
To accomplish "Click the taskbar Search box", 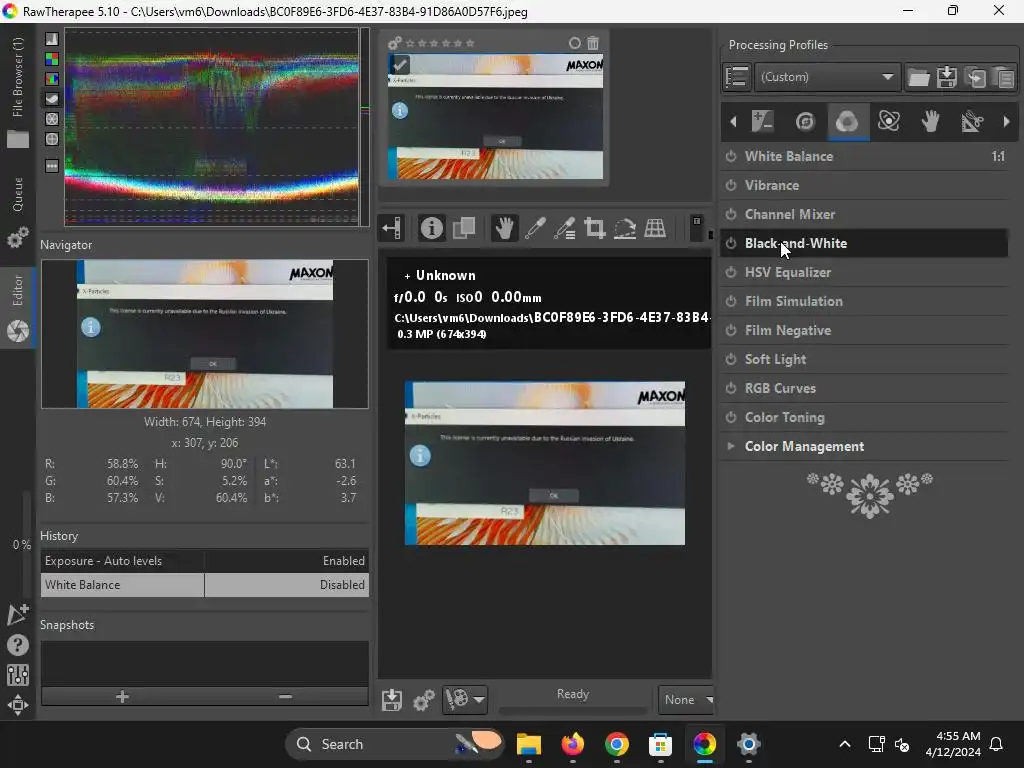I will [x=395, y=744].
